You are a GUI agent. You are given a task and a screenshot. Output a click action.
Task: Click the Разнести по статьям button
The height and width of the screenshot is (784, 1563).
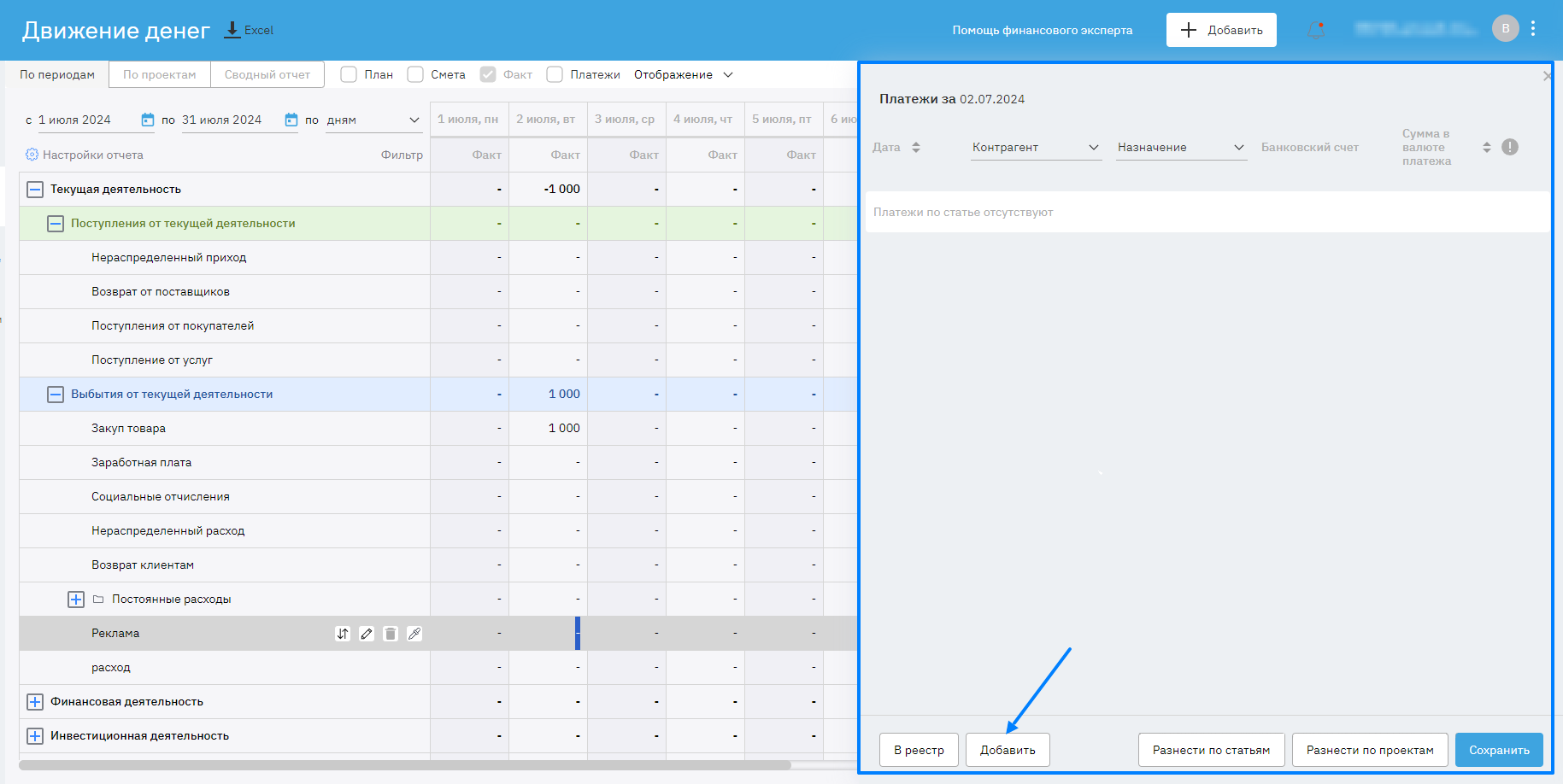1211,750
